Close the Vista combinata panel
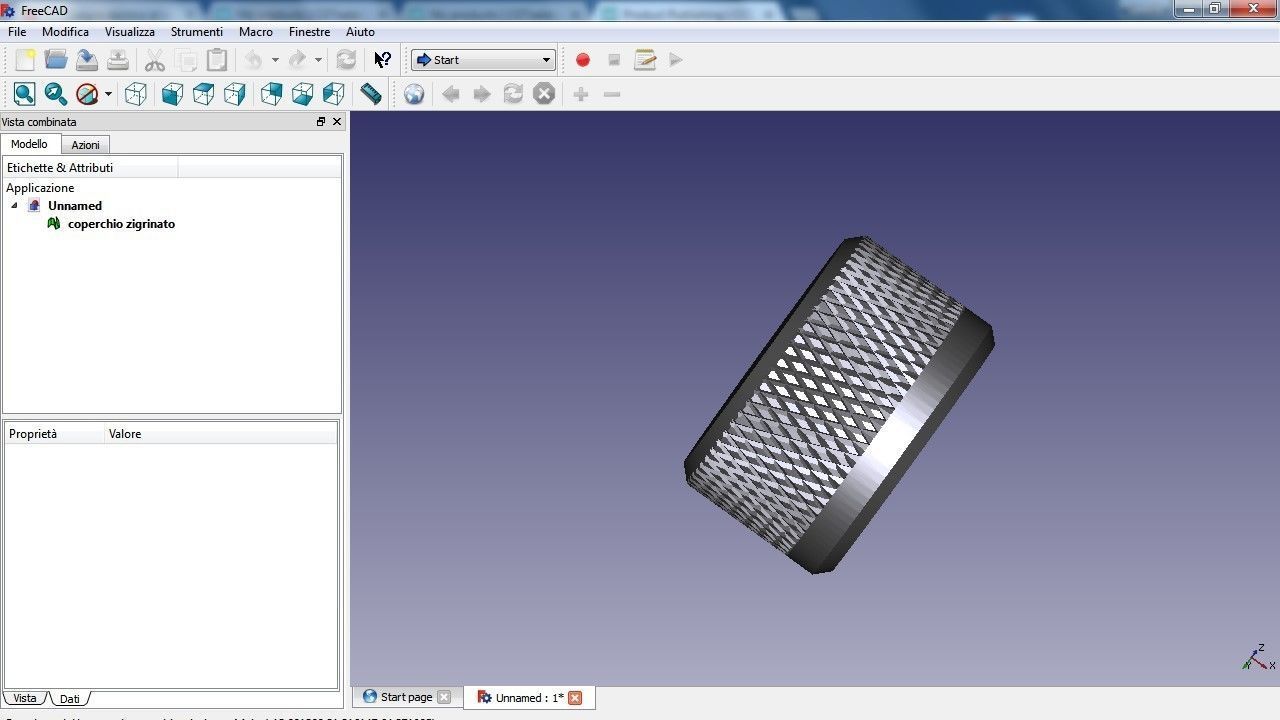The image size is (1280, 720). tap(337, 122)
